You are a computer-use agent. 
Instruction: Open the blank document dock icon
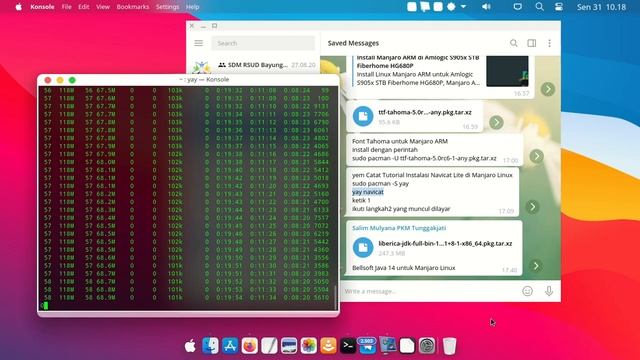pyautogui.click(x=407, y=346)
